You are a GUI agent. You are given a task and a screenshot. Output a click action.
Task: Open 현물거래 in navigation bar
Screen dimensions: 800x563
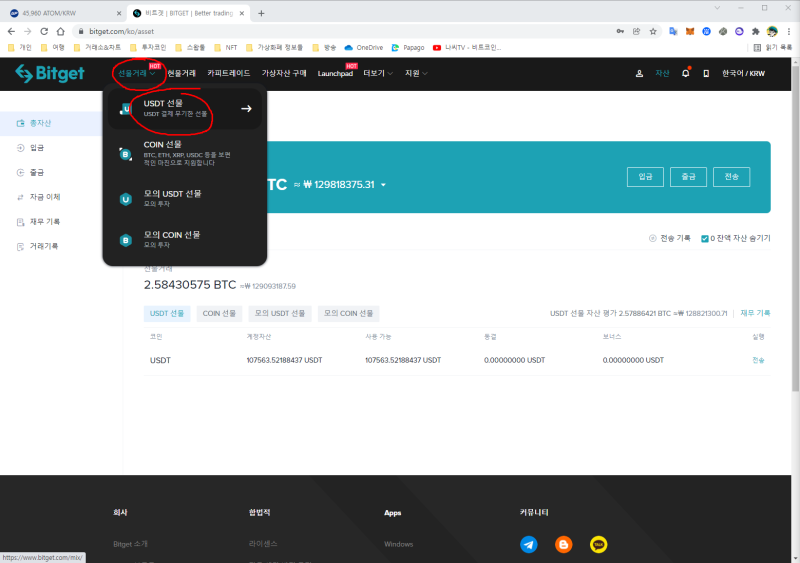182,74
